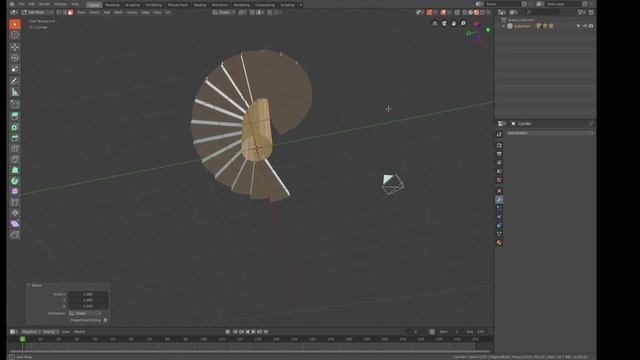Select the Rotate tool
Screen dimensions: 640x360
pyautogui.click(x=15, y=58)
